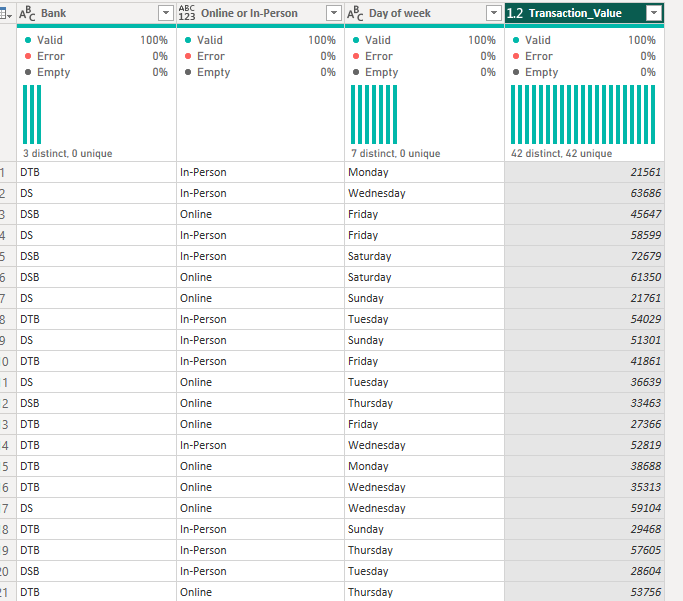The height and width of the screenshot is (601, 683).
Task: Select the Bank column header
Action: pos(96,14)
